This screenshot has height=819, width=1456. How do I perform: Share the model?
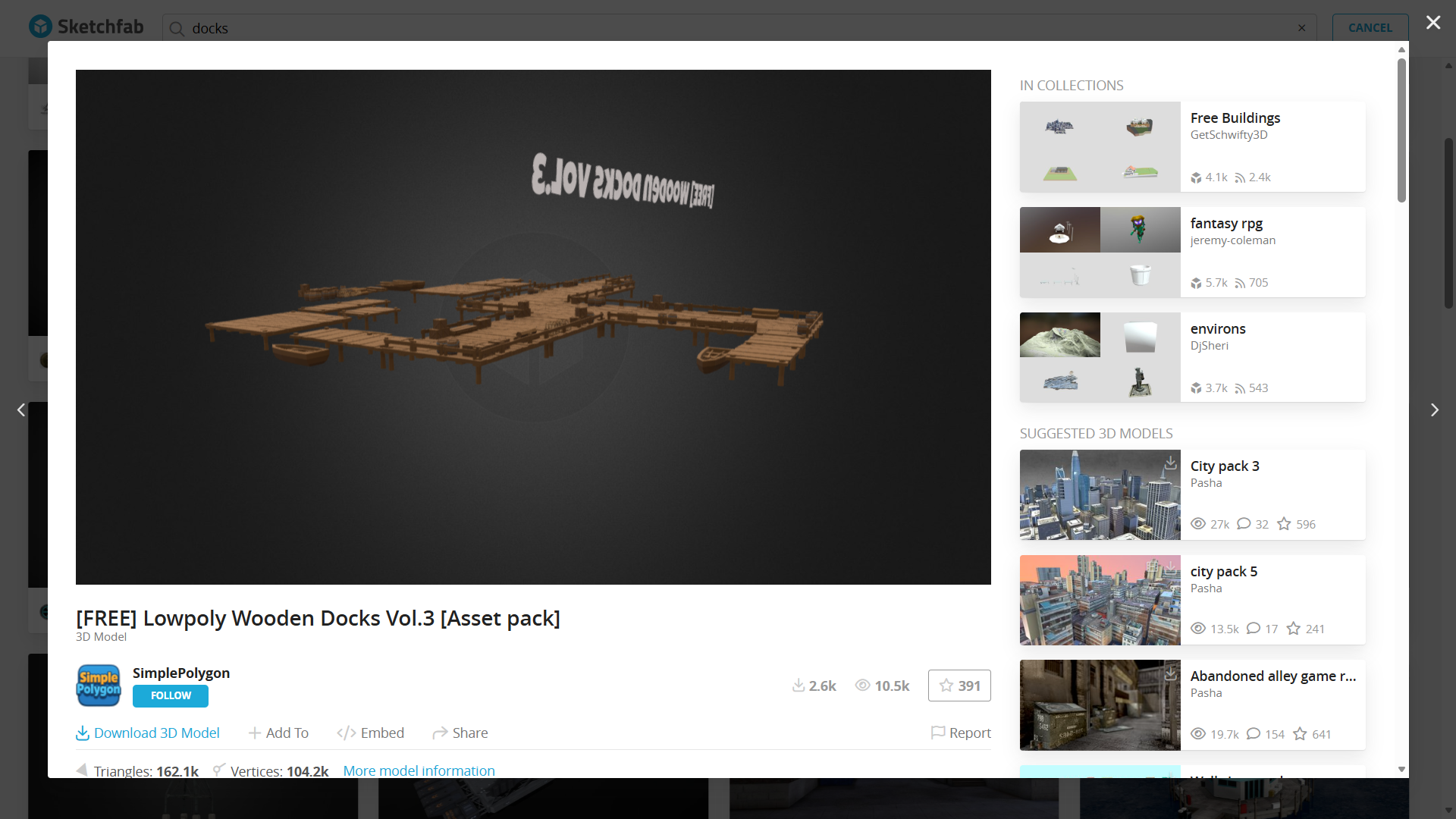[x=460, y=733]
